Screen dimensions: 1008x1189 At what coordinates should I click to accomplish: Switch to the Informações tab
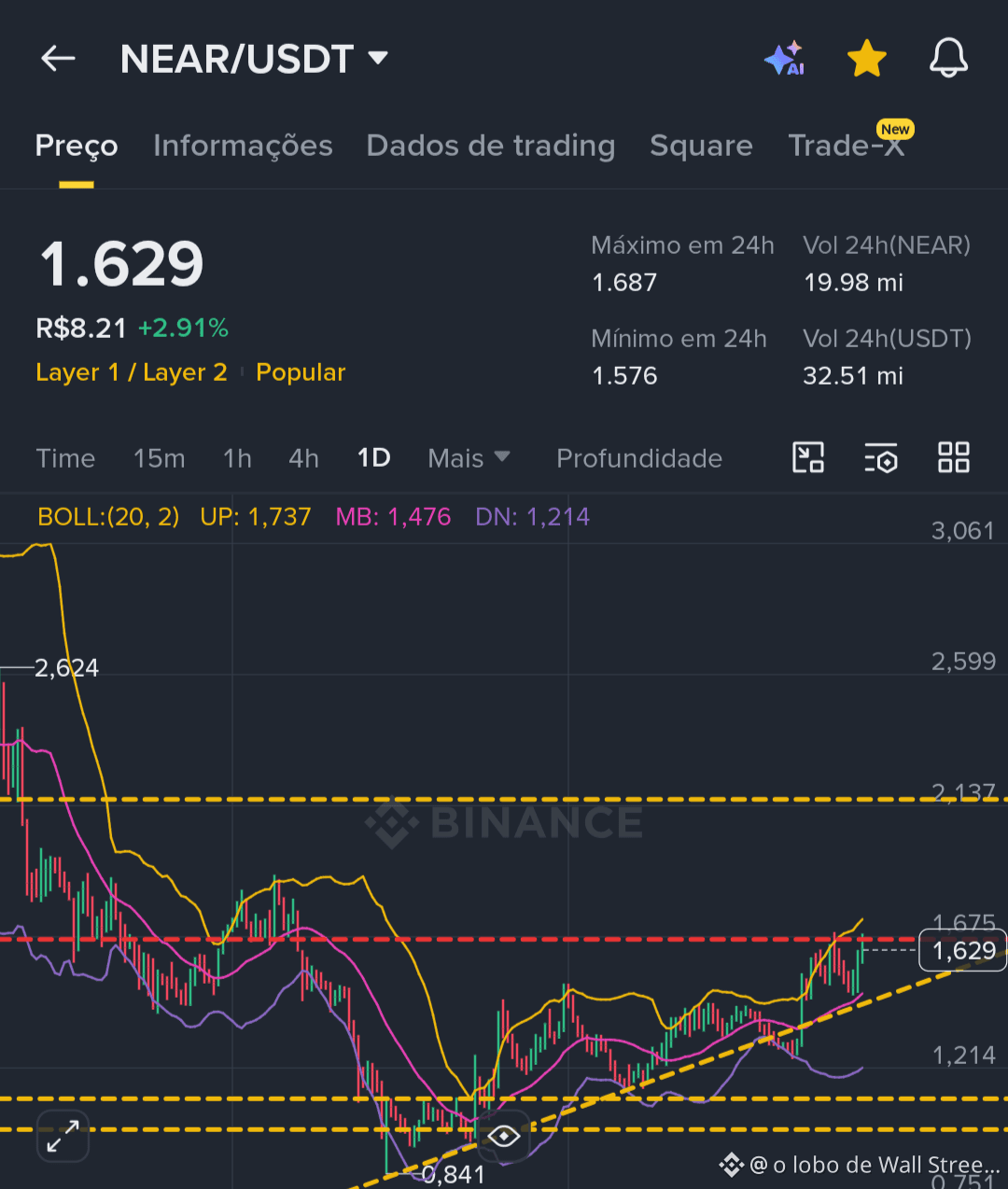point(243,146)
